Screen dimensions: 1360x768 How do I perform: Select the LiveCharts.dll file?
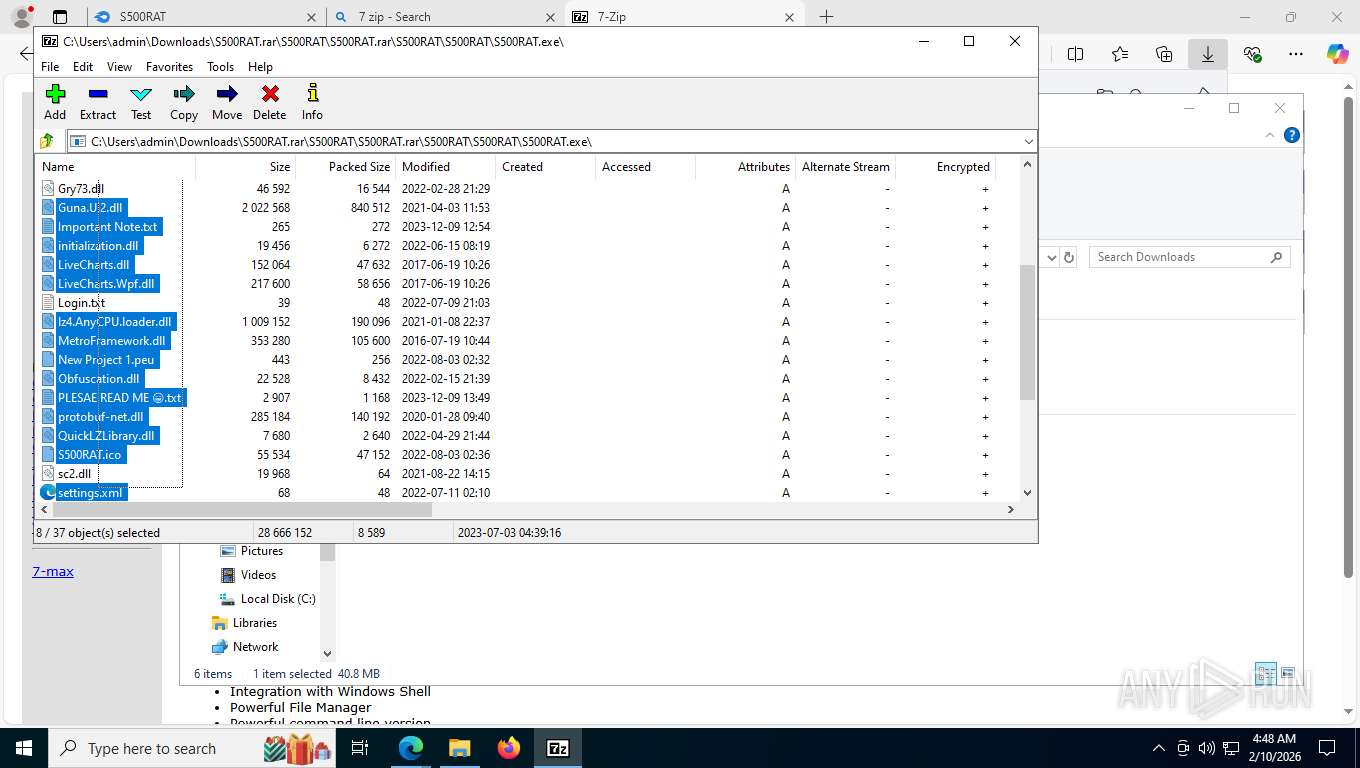(93, 265)
